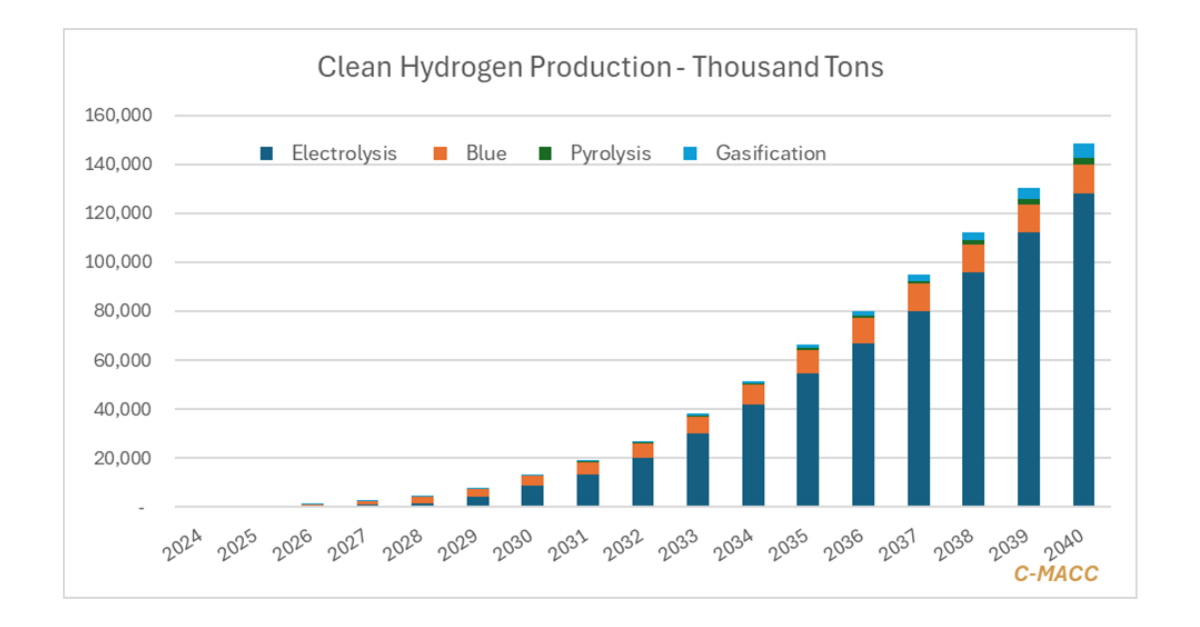Click the orange segment of the 2037 bar
This screenshot has width=1200, height=627.
918,297
